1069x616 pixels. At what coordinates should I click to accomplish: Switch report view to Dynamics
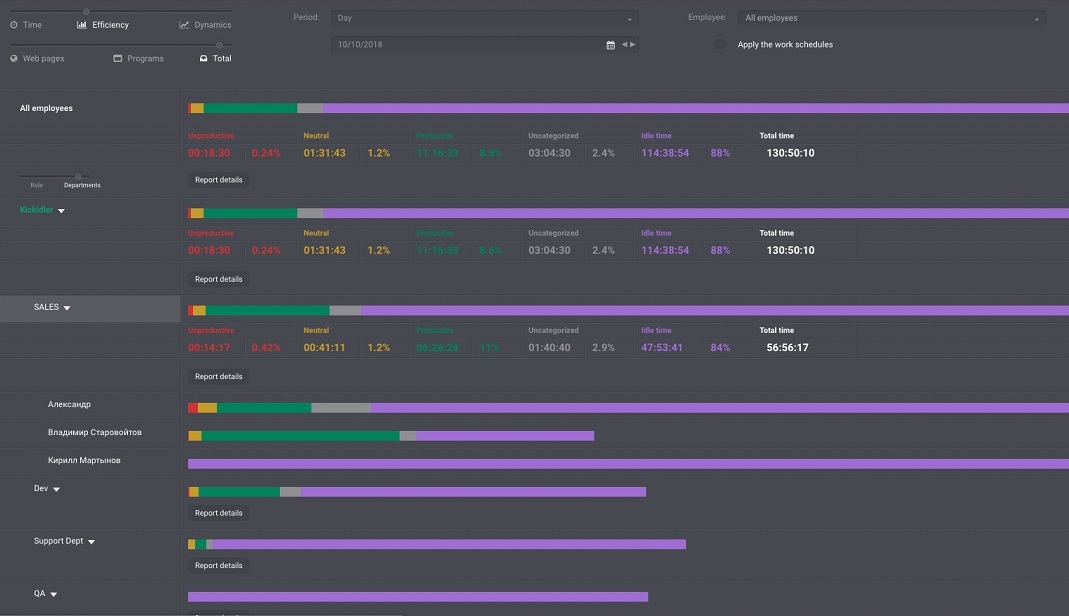[x=213, y=25]
